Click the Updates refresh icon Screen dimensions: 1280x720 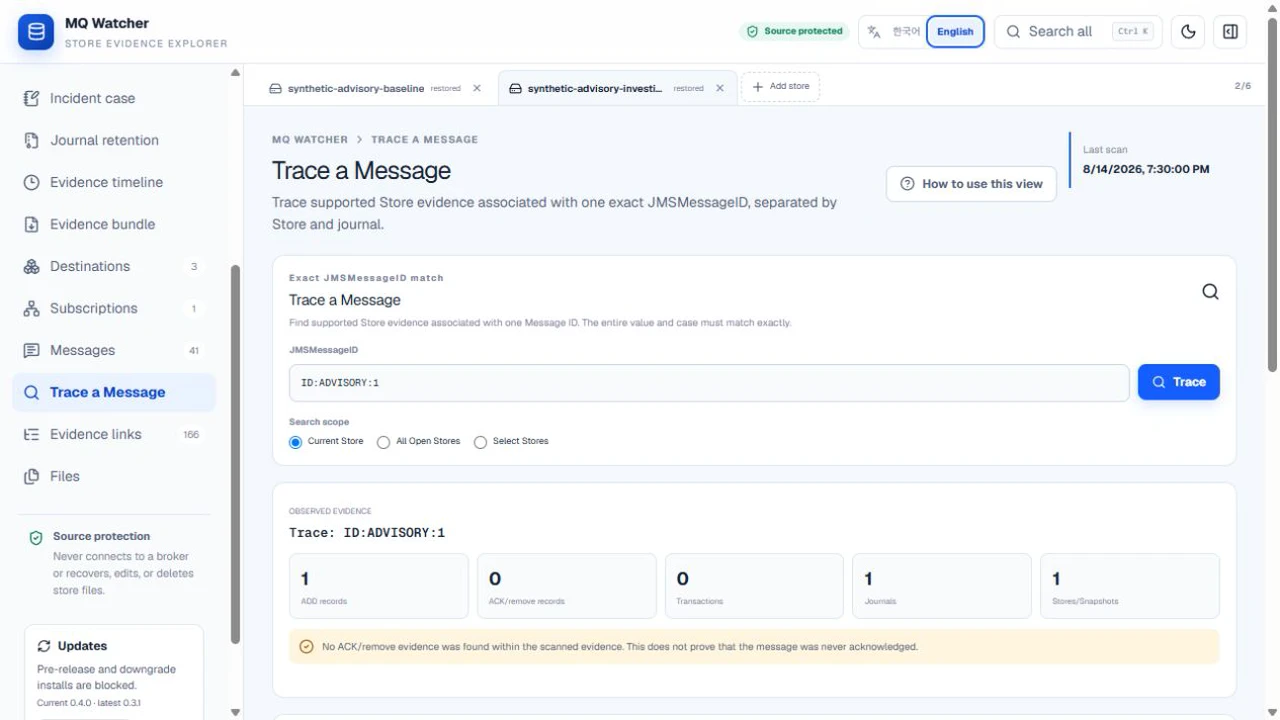click(44, 646)
